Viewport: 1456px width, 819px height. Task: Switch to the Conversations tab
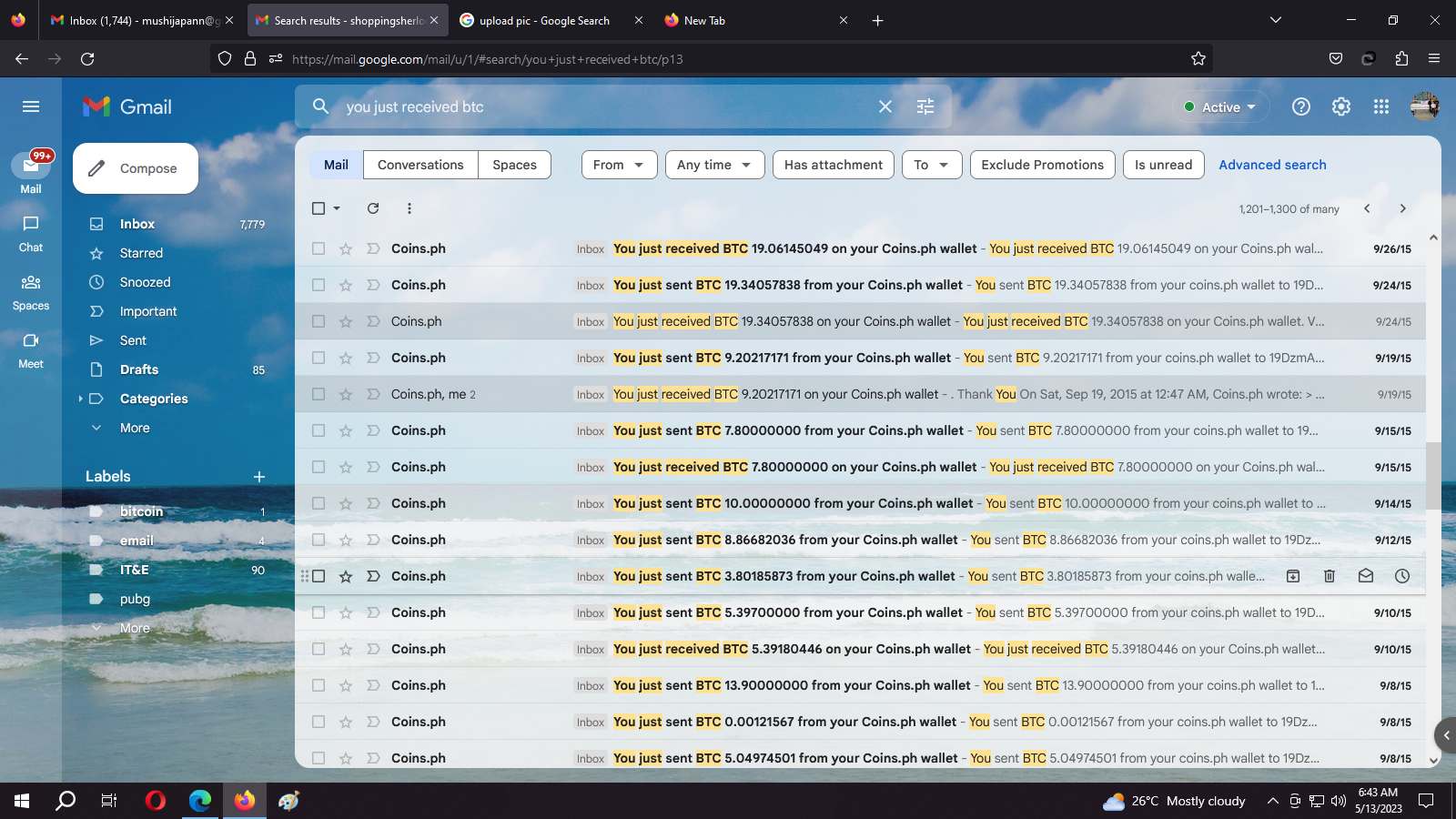[x=420, y=165]
